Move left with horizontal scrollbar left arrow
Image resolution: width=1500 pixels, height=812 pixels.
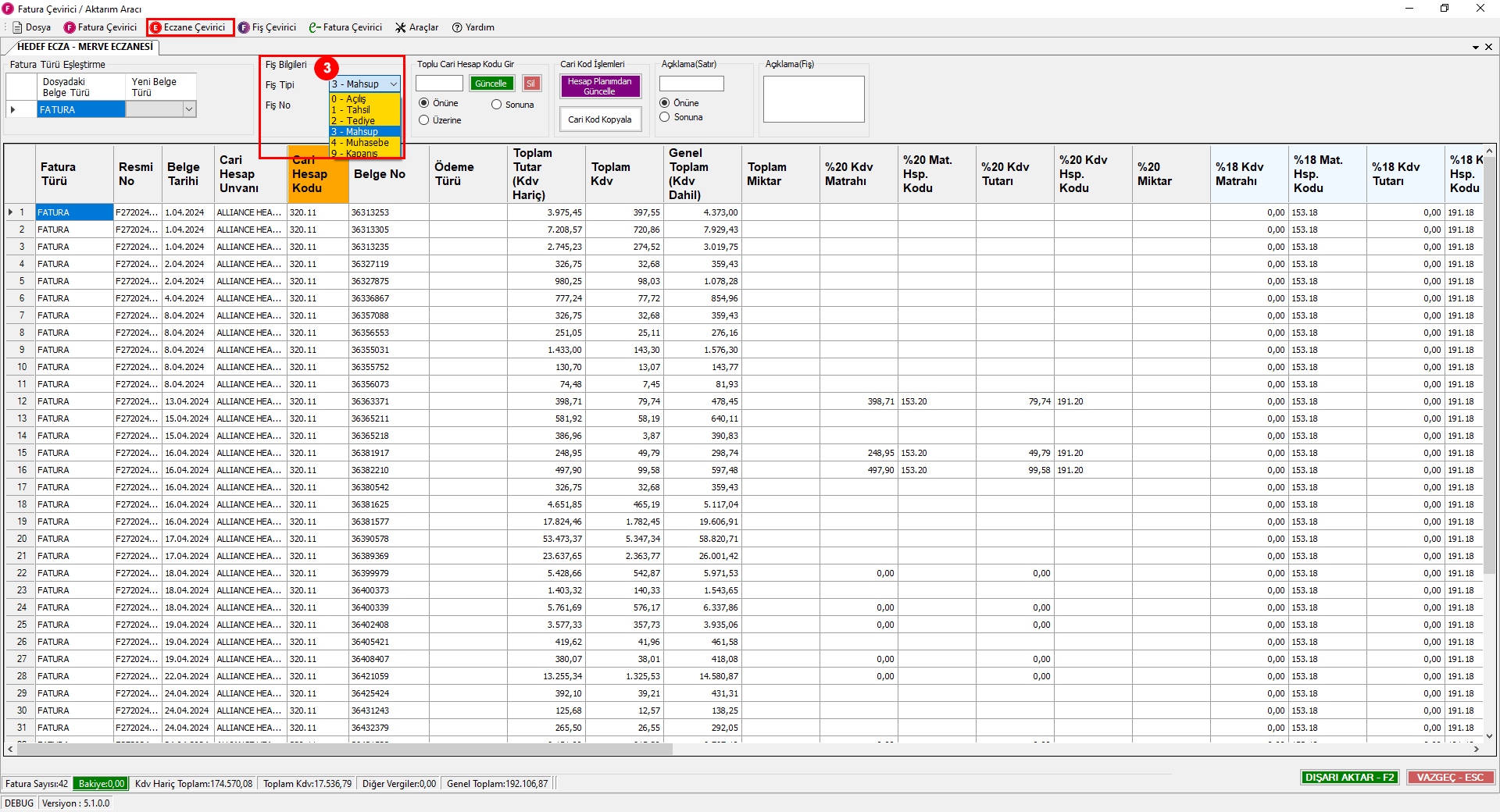[x=10, y=749]
